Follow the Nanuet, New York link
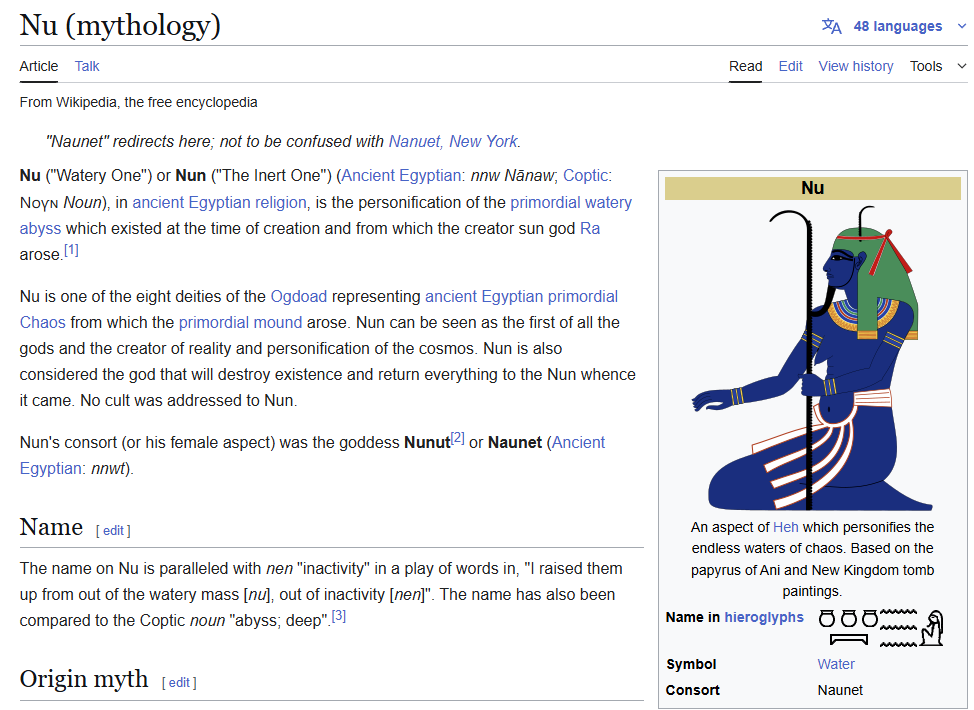The width and height of the screenshot is (974, 710). [x=453, y=142]
